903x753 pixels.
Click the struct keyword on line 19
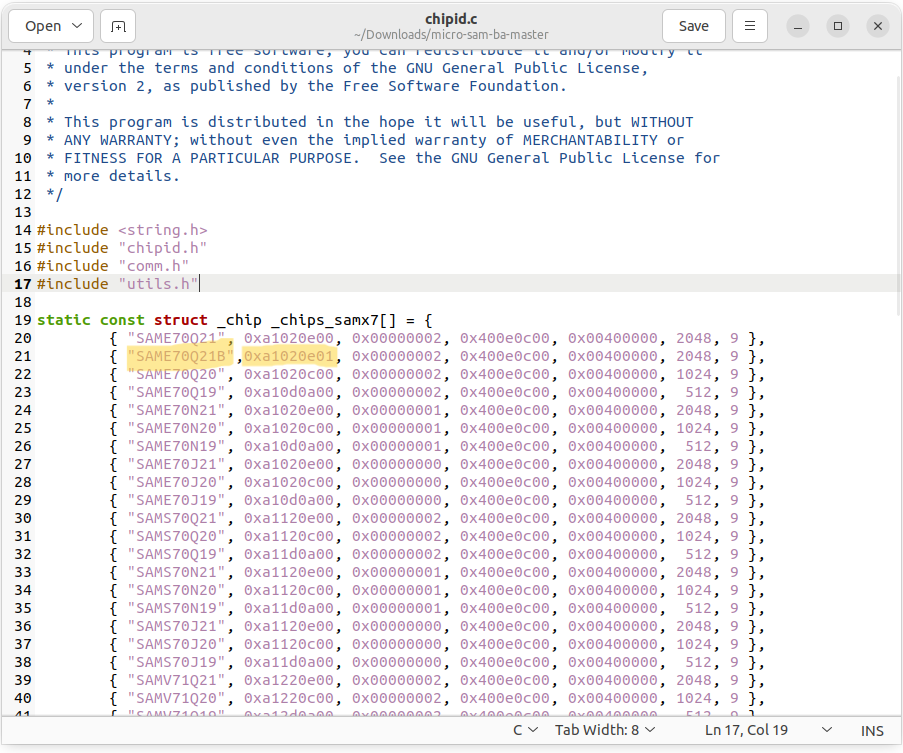pyautogui.click(x=180, y=320)
